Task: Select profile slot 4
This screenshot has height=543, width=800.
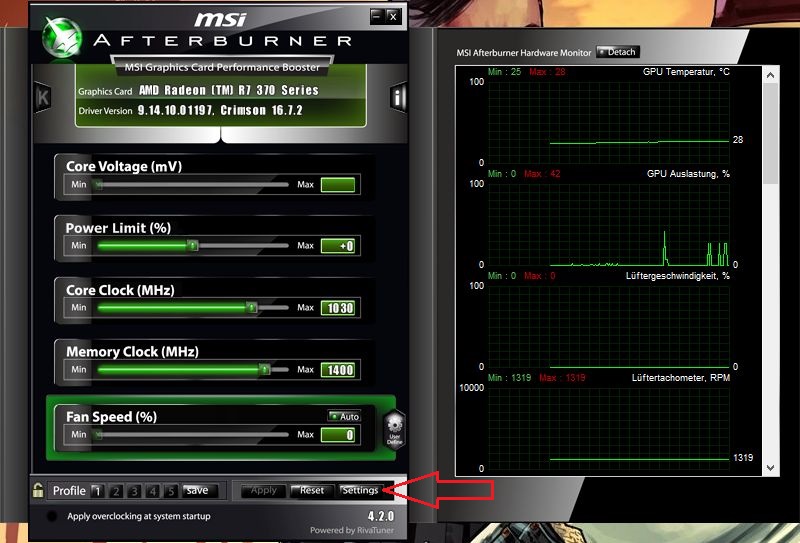Action: tap(152, 491)
